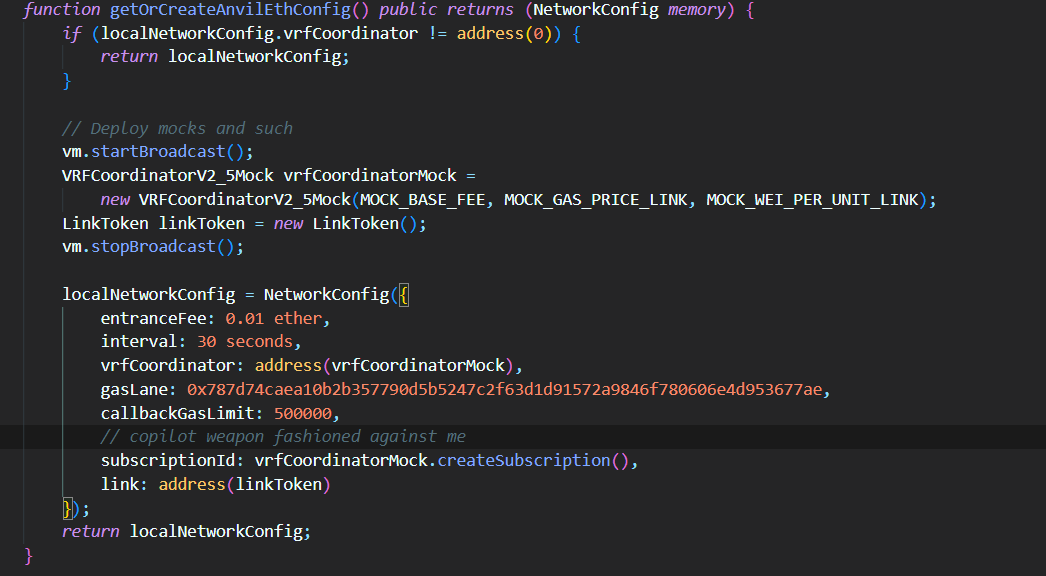Click the comment '// Deploy mocks and such'
This screenshot has width=1046, height=576.
pyautogui.click(x=177, y=128)
